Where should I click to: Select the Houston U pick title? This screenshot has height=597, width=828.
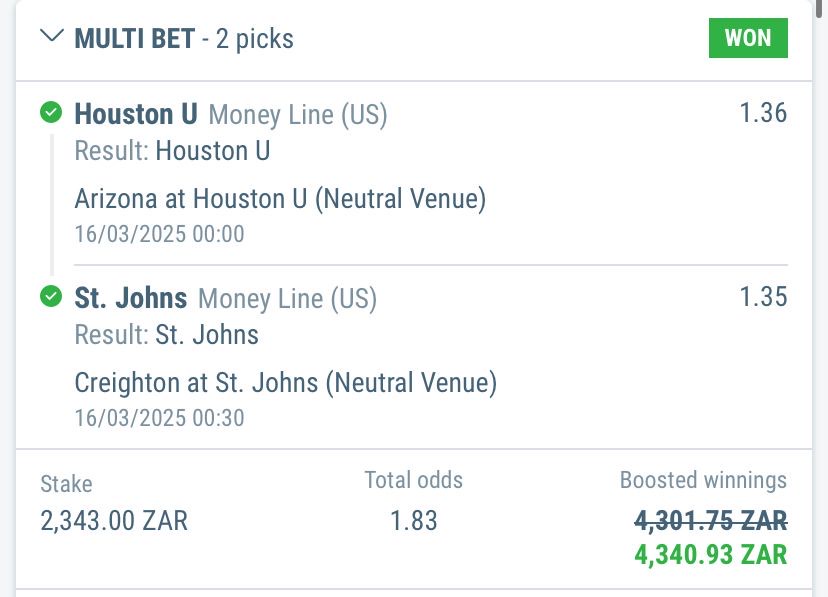pyautogui.click(x=136, y=114)
